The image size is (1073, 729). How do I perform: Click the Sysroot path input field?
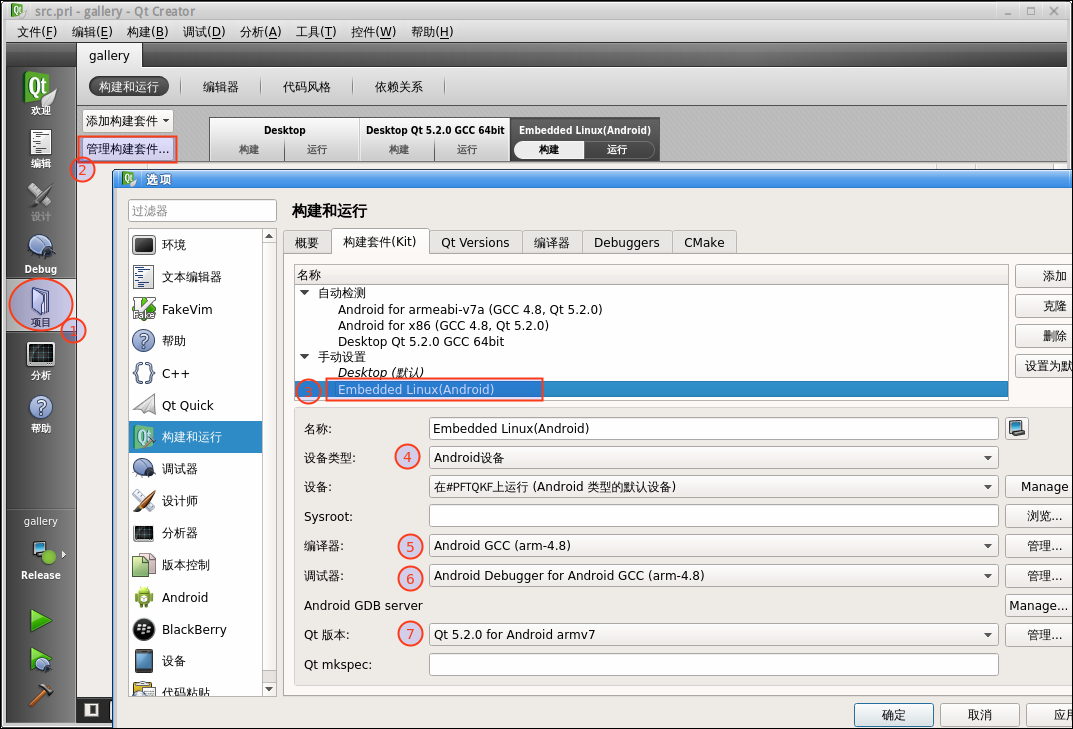pyautogui.click(x=713, y=516)
